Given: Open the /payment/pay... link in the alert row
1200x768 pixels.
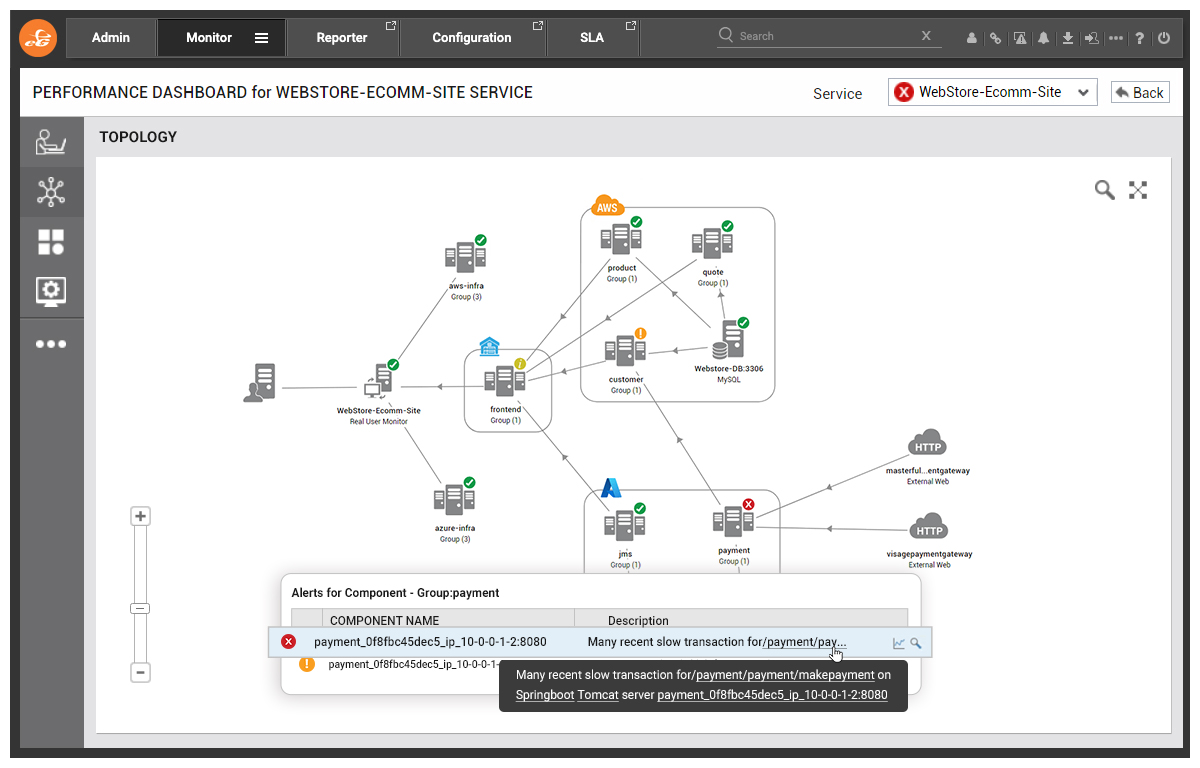Looking at the screenshot, I should [805, 642].
